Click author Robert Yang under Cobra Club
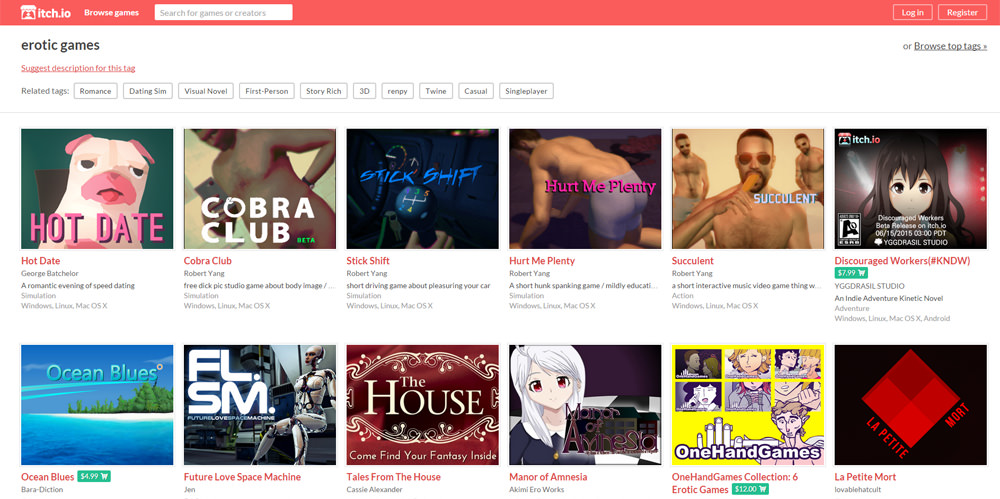 pos(204,273)
